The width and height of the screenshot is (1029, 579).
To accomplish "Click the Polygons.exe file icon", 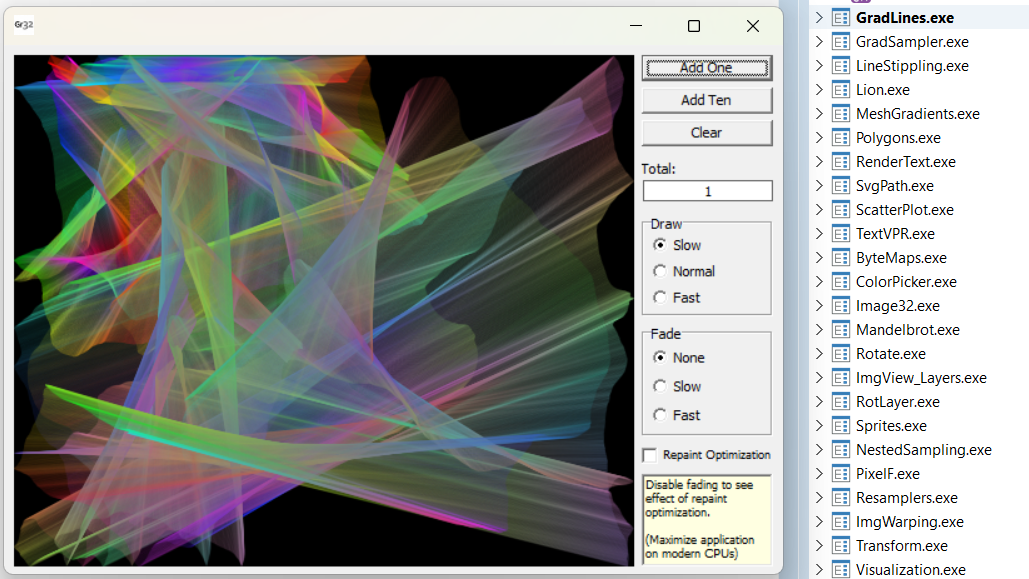I will [841, 138].
